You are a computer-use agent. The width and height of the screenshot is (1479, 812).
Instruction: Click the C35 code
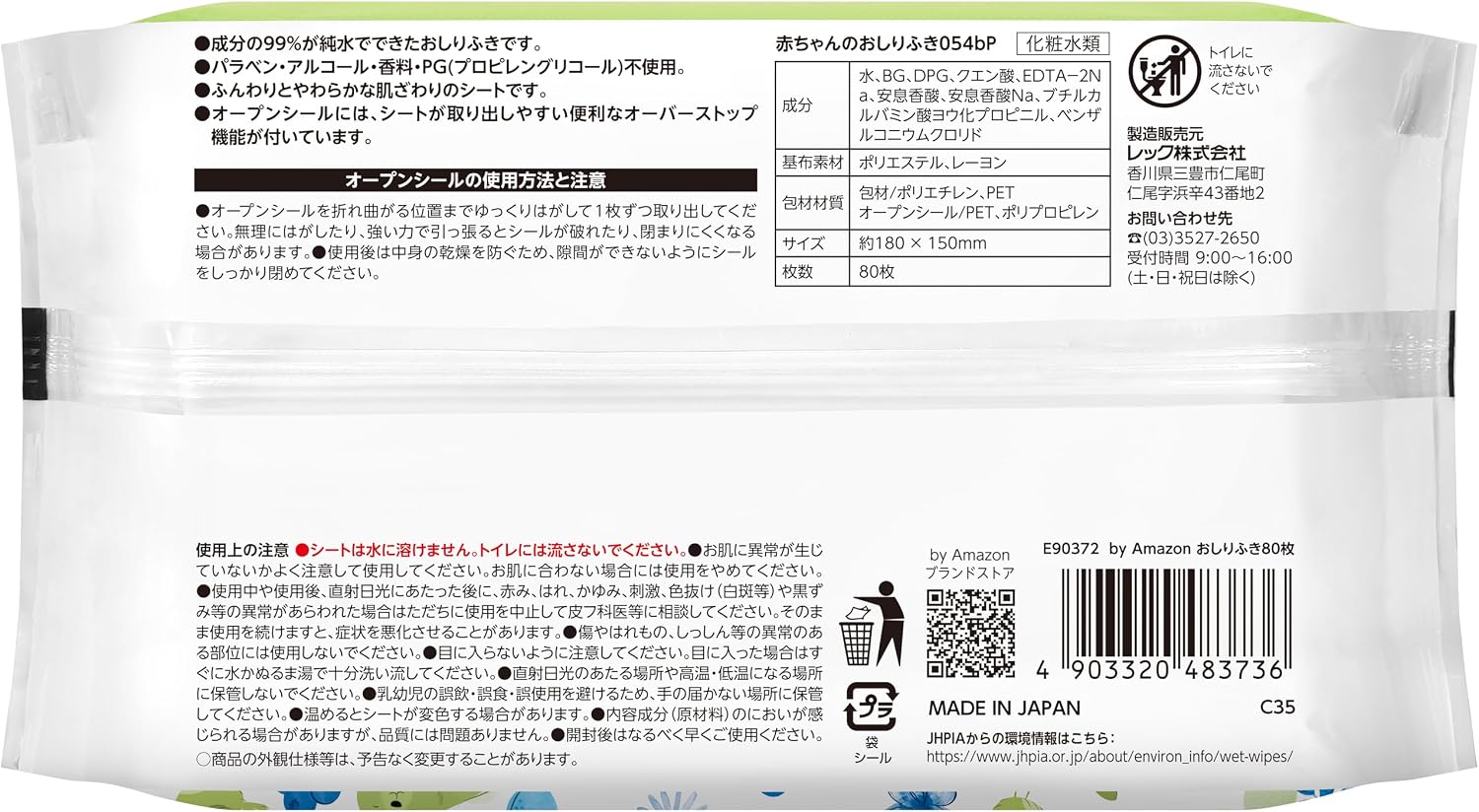point(1277,708)
